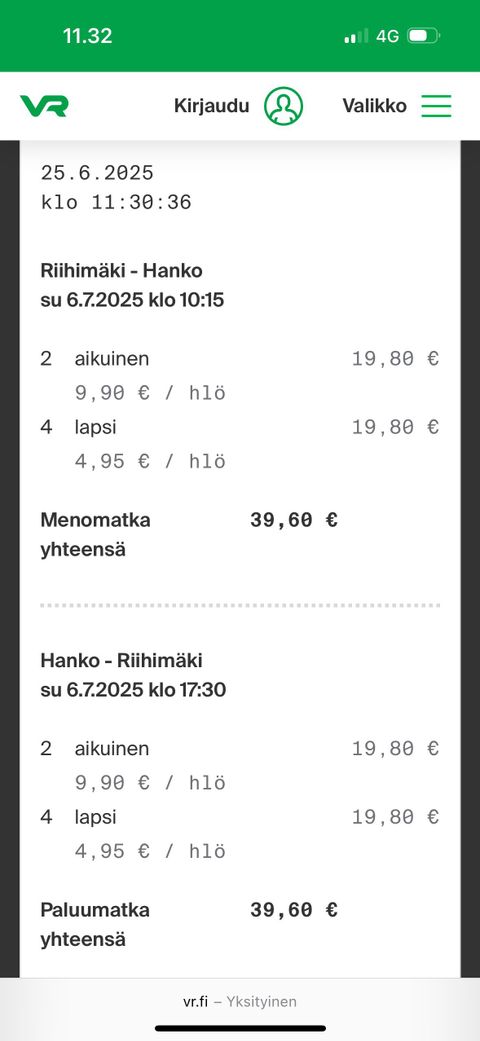Open the Valikko menu label

(374, 106)
